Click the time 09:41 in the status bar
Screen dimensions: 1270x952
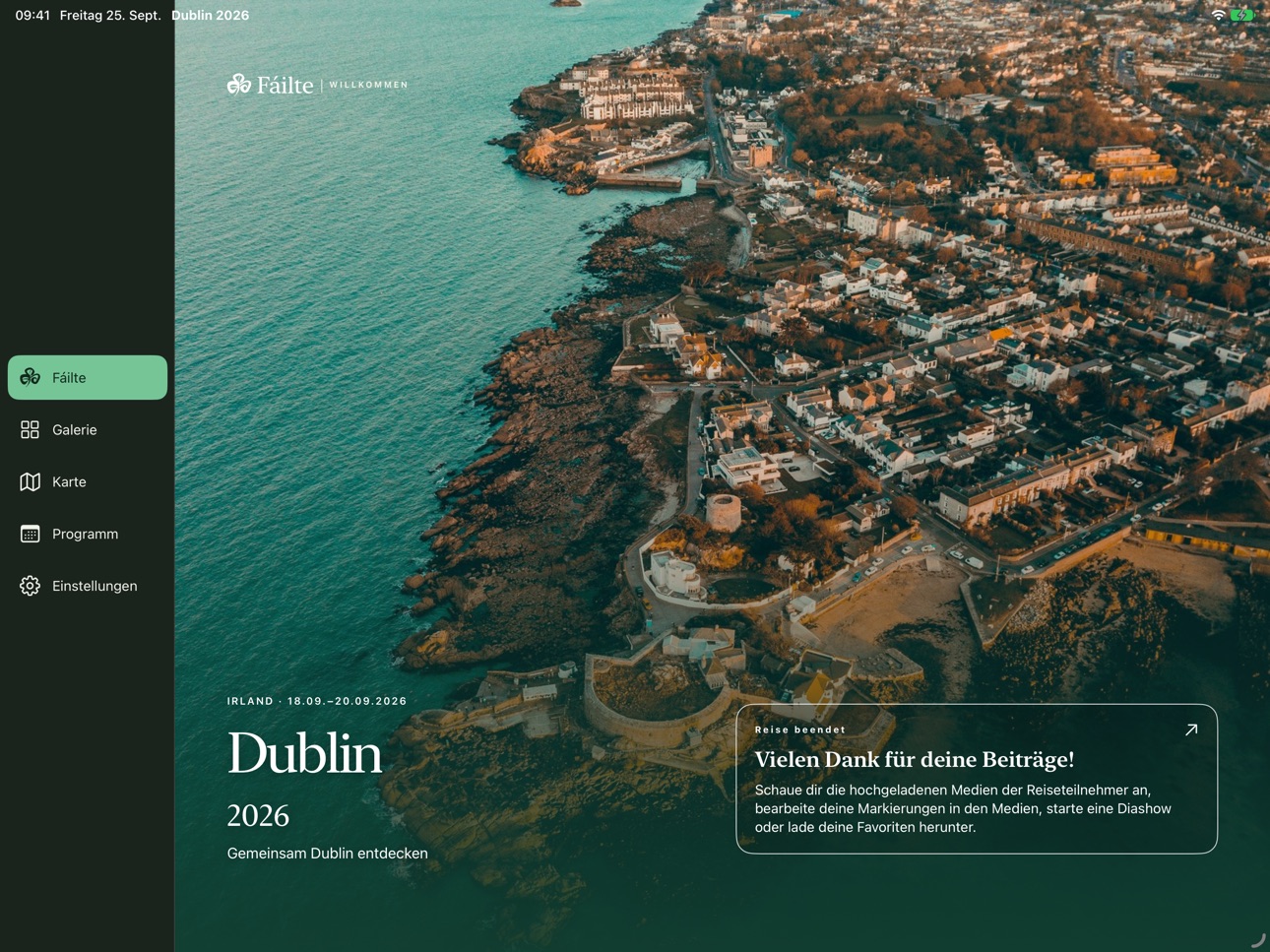[32, 15]
